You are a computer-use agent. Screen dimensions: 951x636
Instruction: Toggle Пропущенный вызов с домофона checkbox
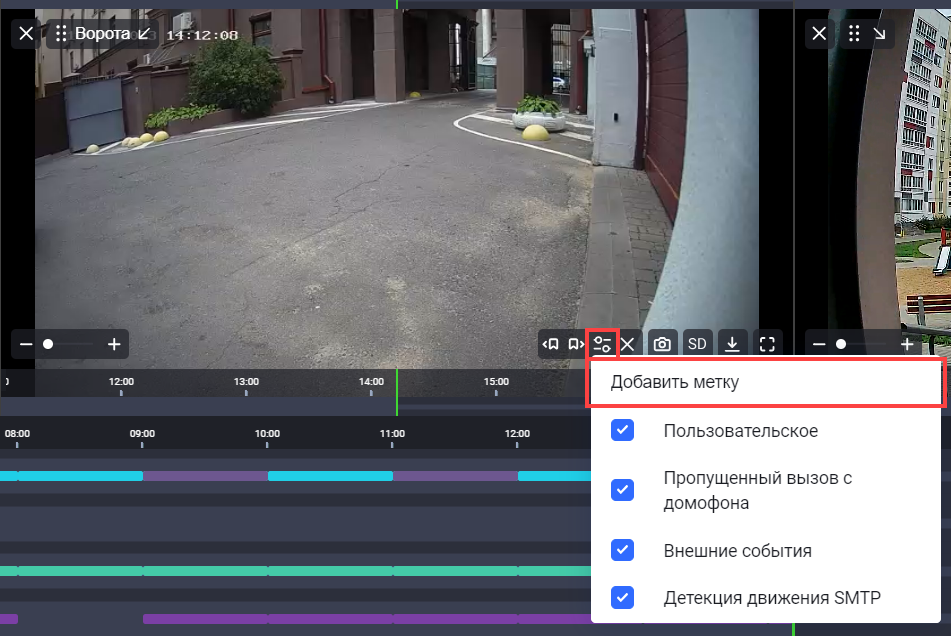[x=622, y=490]
